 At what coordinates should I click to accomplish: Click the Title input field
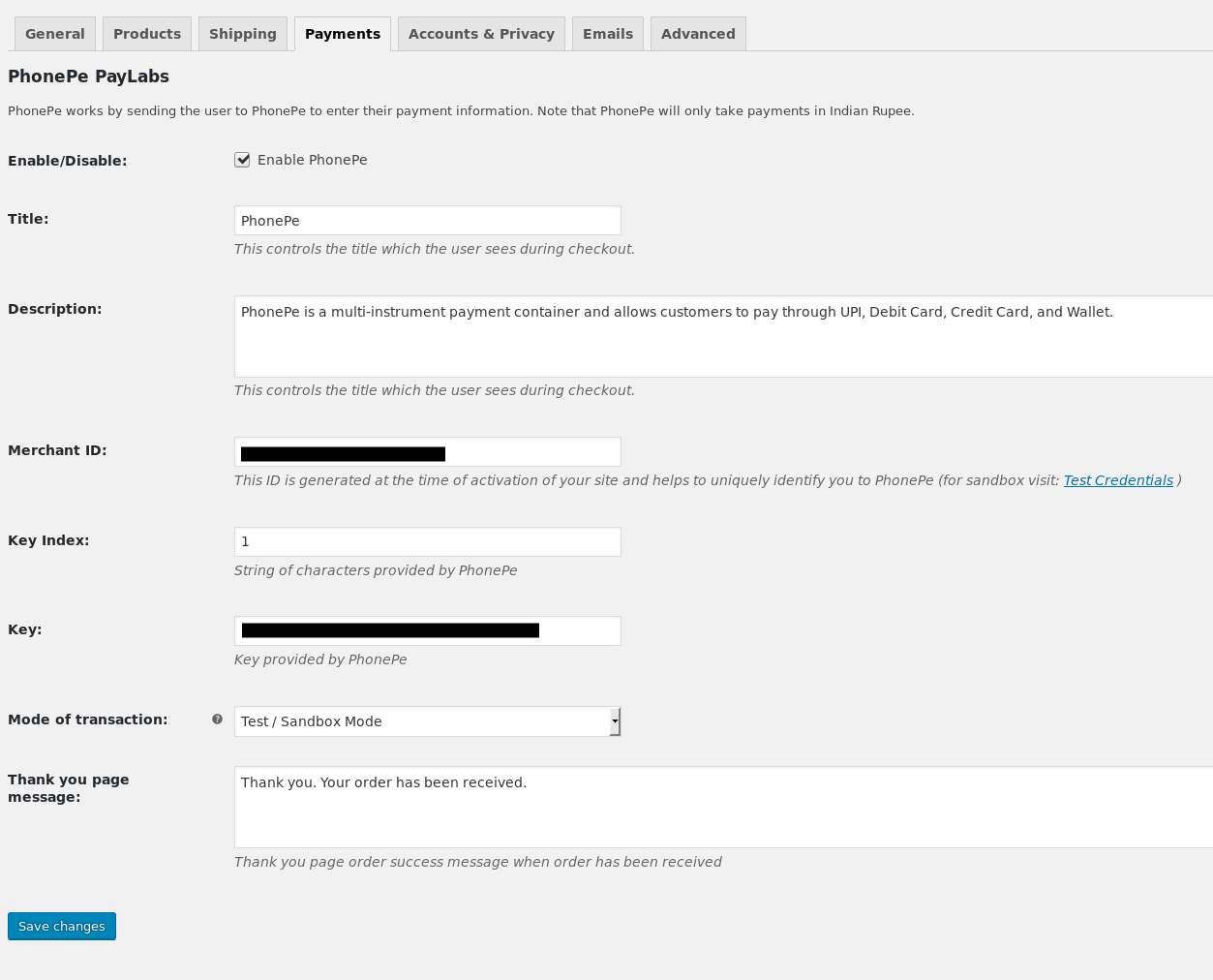pyautogui.click(x=427, y=221)
